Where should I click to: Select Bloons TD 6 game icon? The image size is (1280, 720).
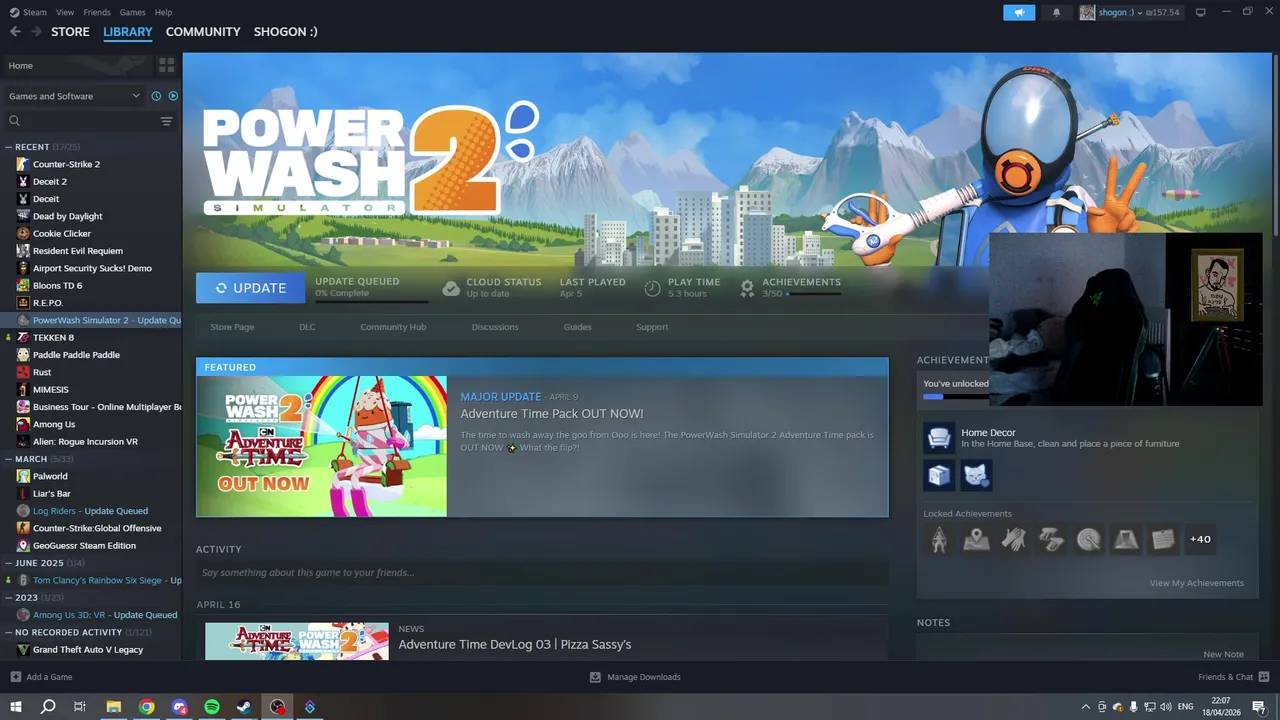[x=23, y=285]
